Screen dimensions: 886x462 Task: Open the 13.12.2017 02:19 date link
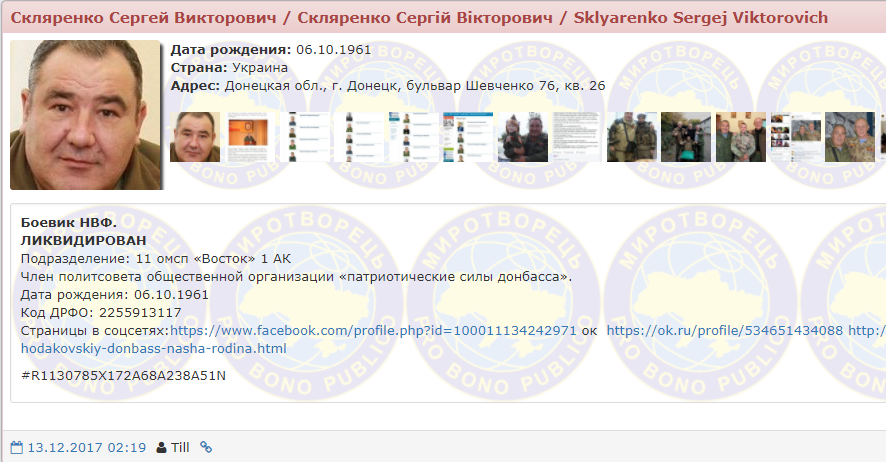tap(86, 447)
